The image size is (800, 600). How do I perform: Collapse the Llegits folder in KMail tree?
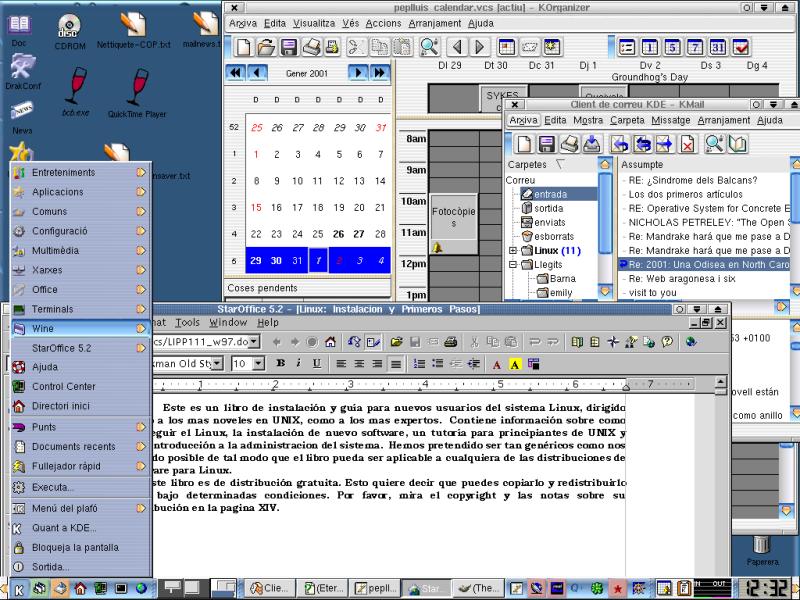pyautogui.click(x=513, y=265)
